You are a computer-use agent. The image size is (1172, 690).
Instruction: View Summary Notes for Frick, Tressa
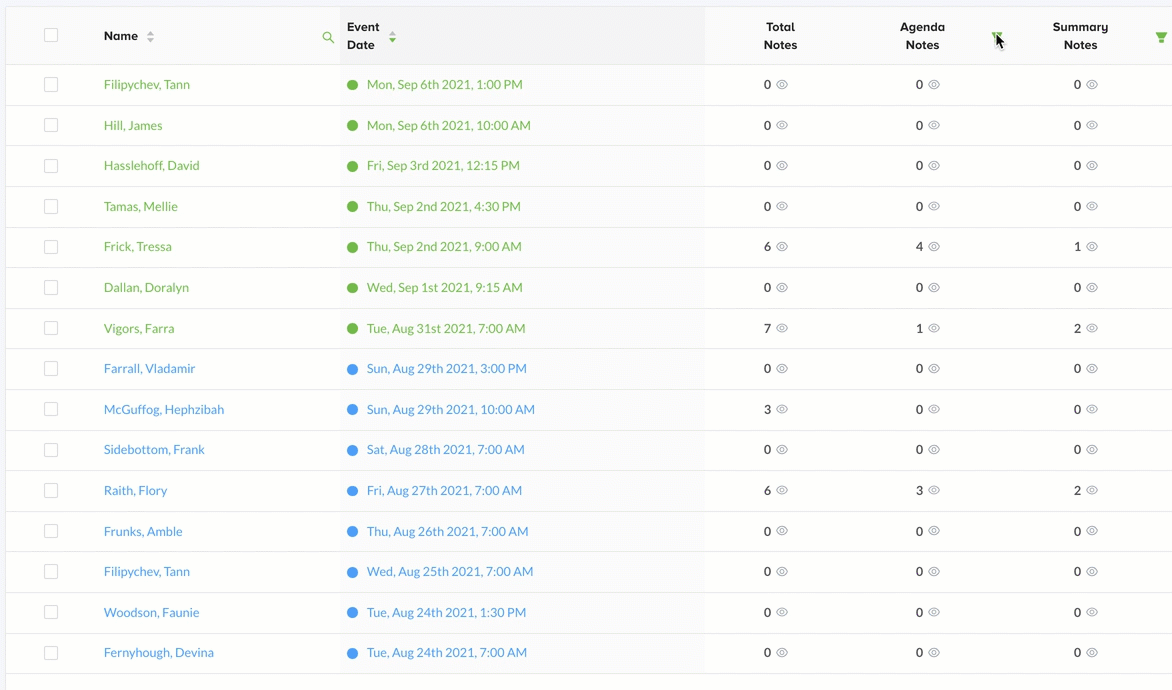(1092, 247)
